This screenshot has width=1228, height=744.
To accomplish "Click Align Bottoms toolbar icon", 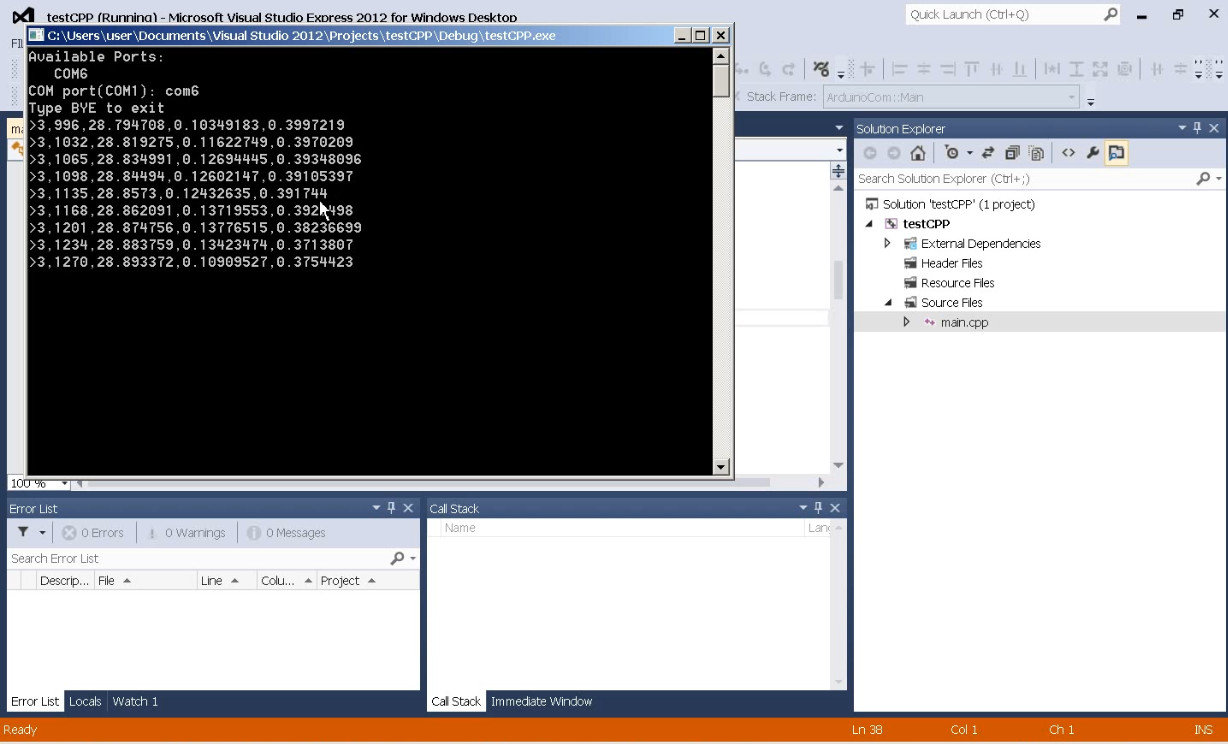I will [x=1019, y=69].
